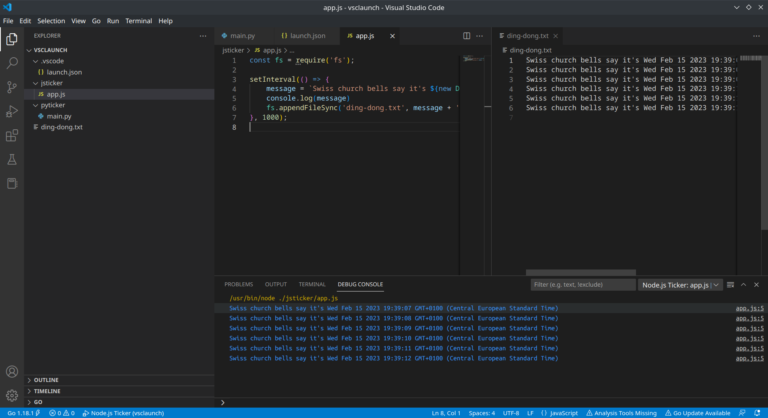Split the app.js editor right
The image size is (768, 418).
click(466, 36)
